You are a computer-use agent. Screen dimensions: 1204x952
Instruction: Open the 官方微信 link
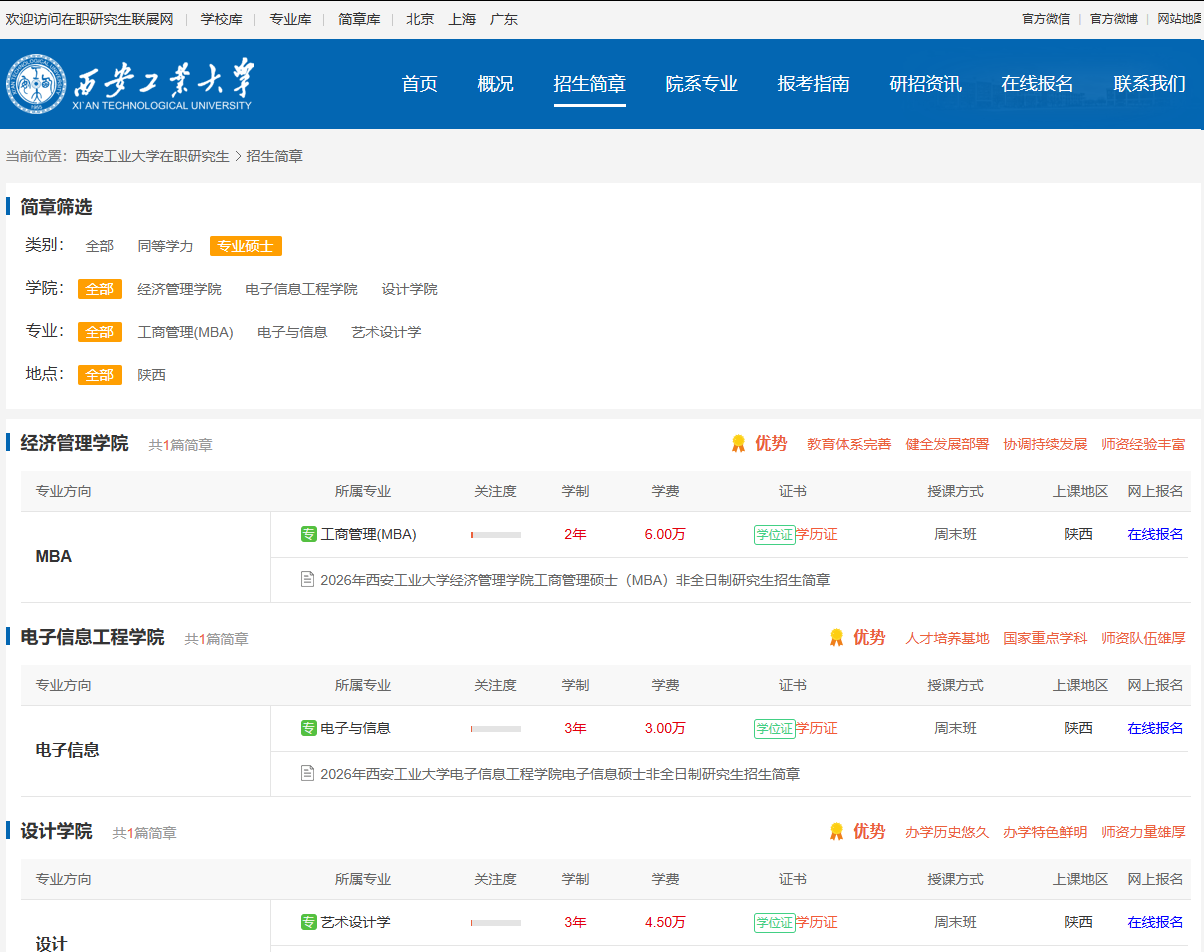(1046, 19)
